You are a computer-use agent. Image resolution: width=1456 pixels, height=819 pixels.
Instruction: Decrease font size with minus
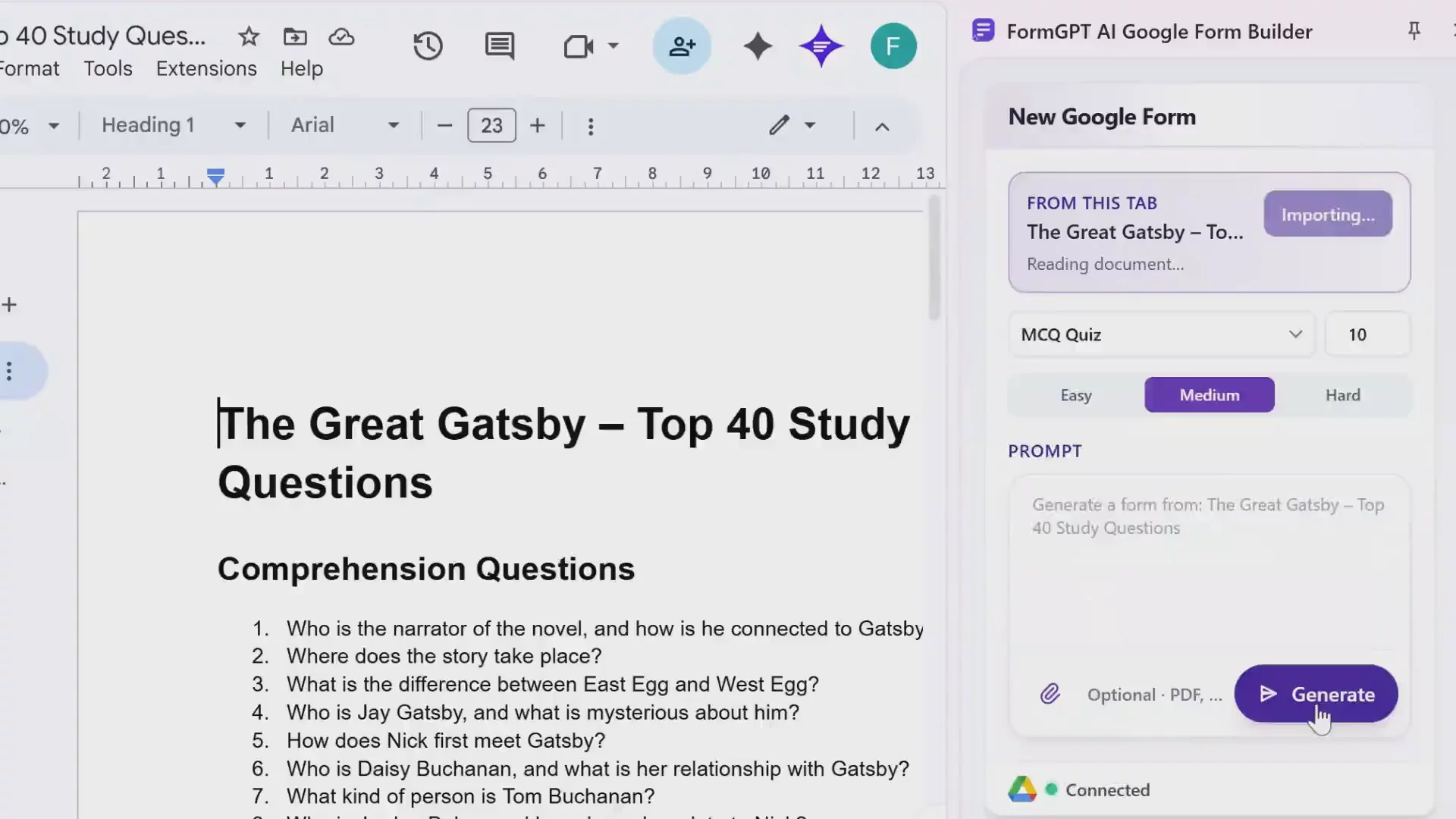pos(445,126)
